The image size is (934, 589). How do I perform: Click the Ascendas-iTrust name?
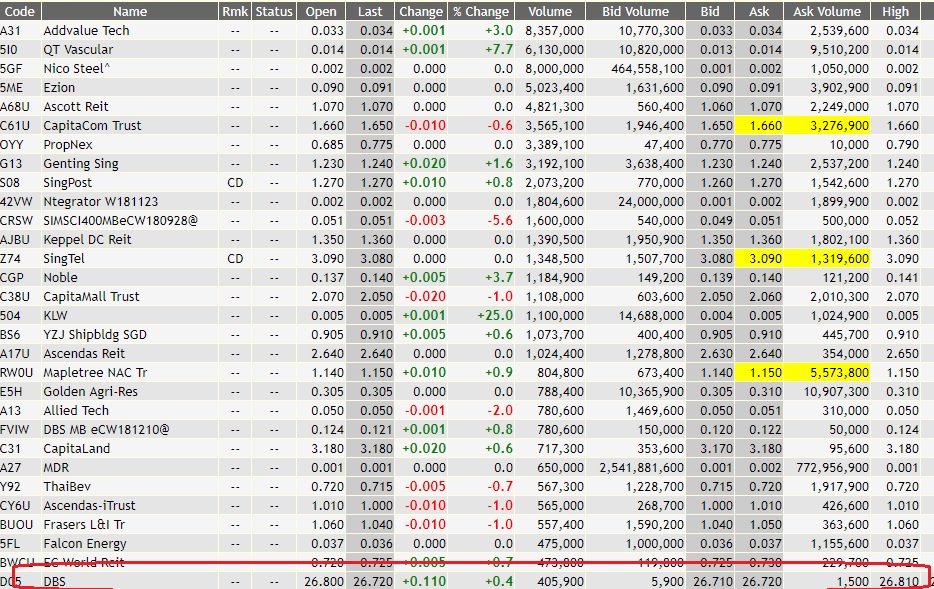[89, 506]
